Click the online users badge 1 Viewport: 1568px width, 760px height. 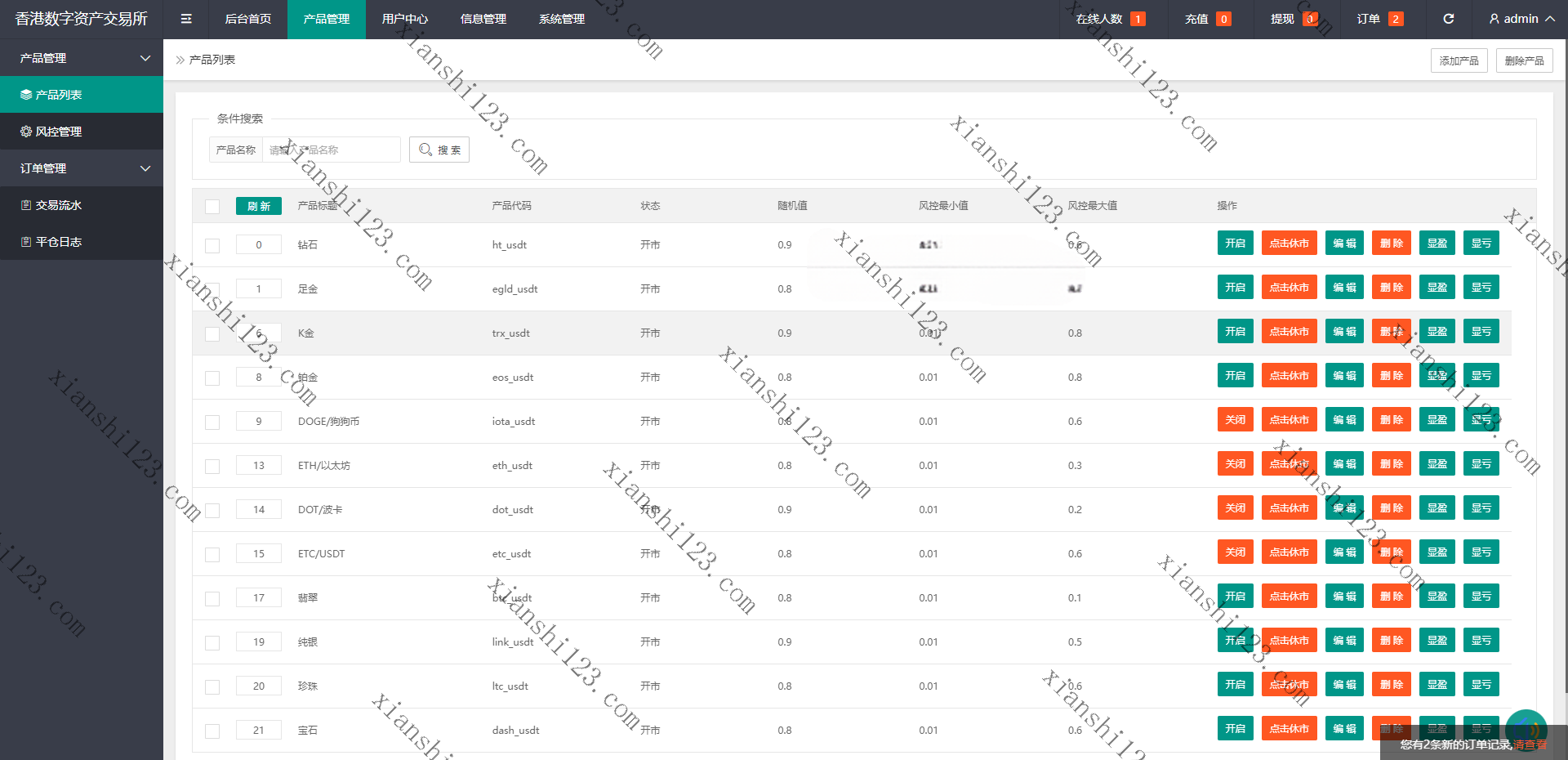(x=1138, y=19)
